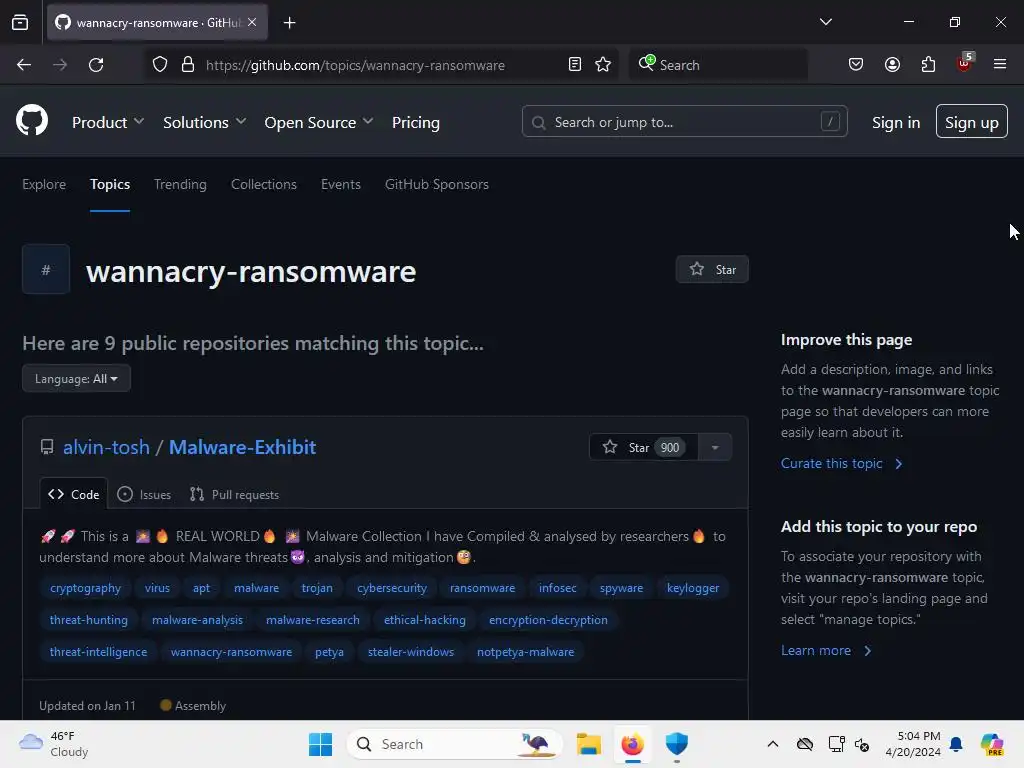Viewport: 1024px width, 768px height.
Task: Click the hash topic icon
Action: click(46, 269)
